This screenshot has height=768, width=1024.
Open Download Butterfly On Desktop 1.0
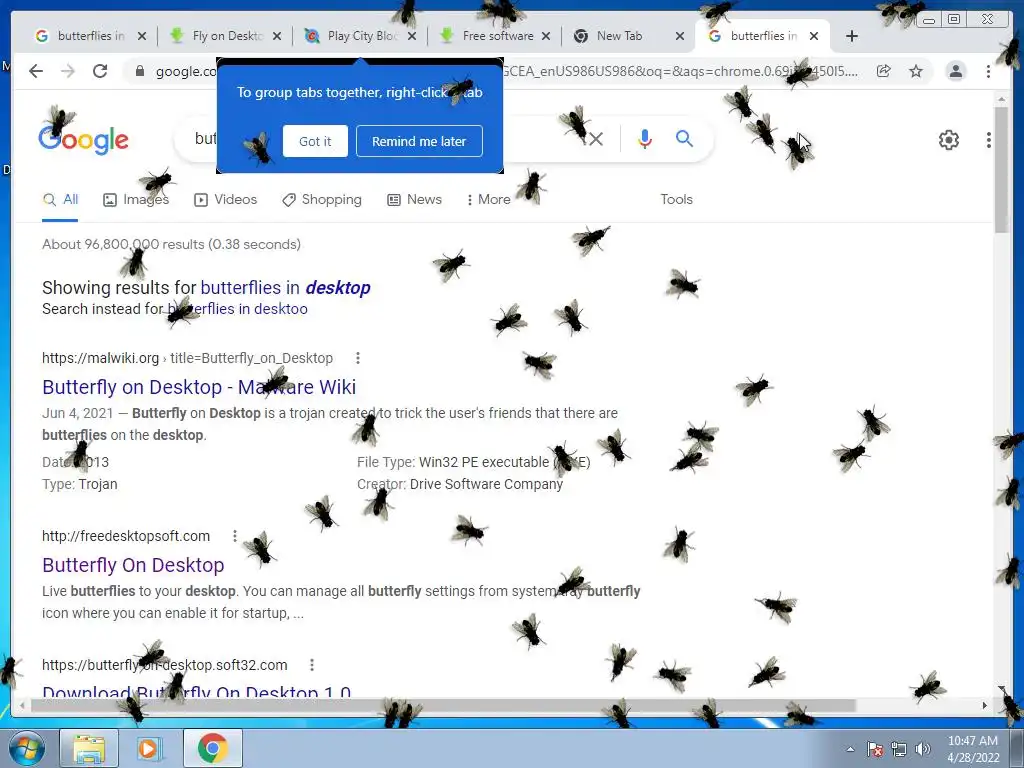click(196, 692)
